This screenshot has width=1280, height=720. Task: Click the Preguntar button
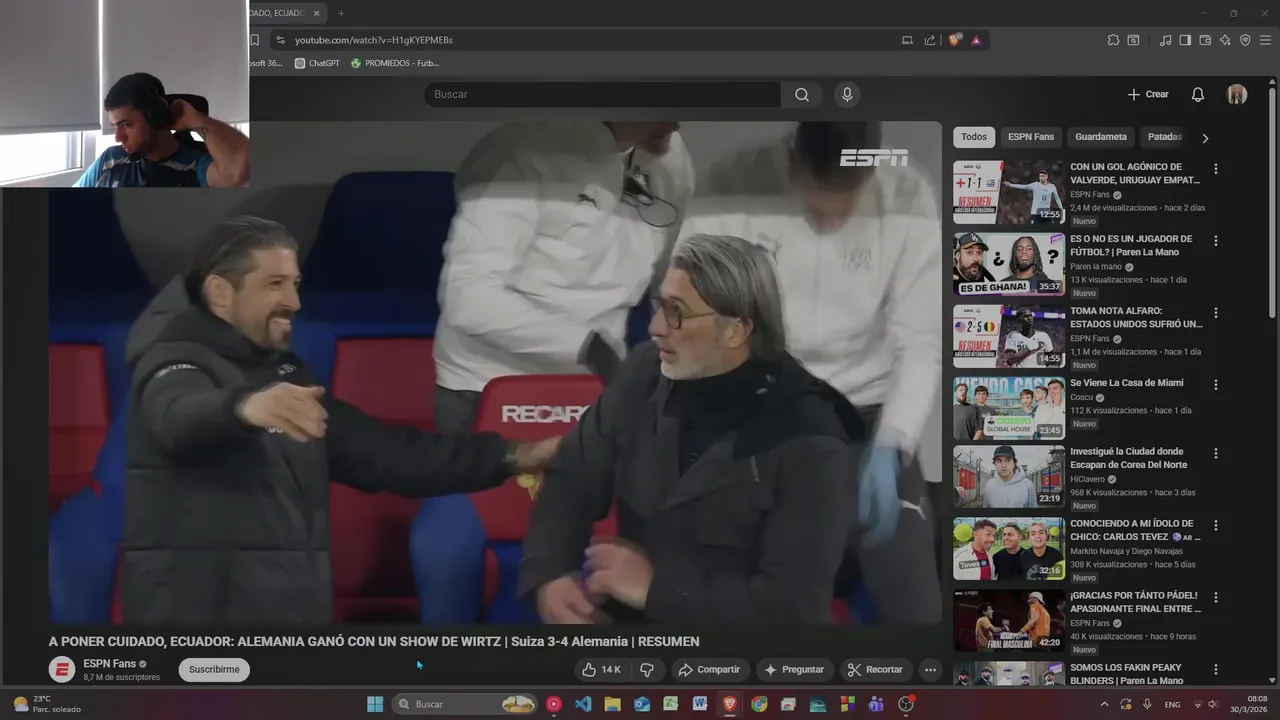coord(794,670)
